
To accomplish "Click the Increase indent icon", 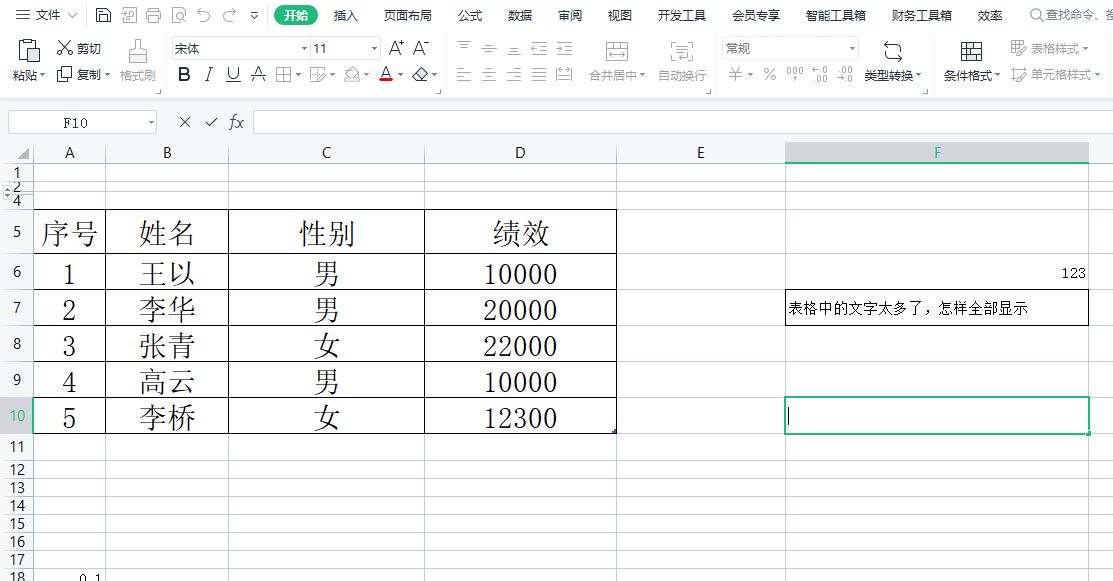I will click(x=564, y=48).
